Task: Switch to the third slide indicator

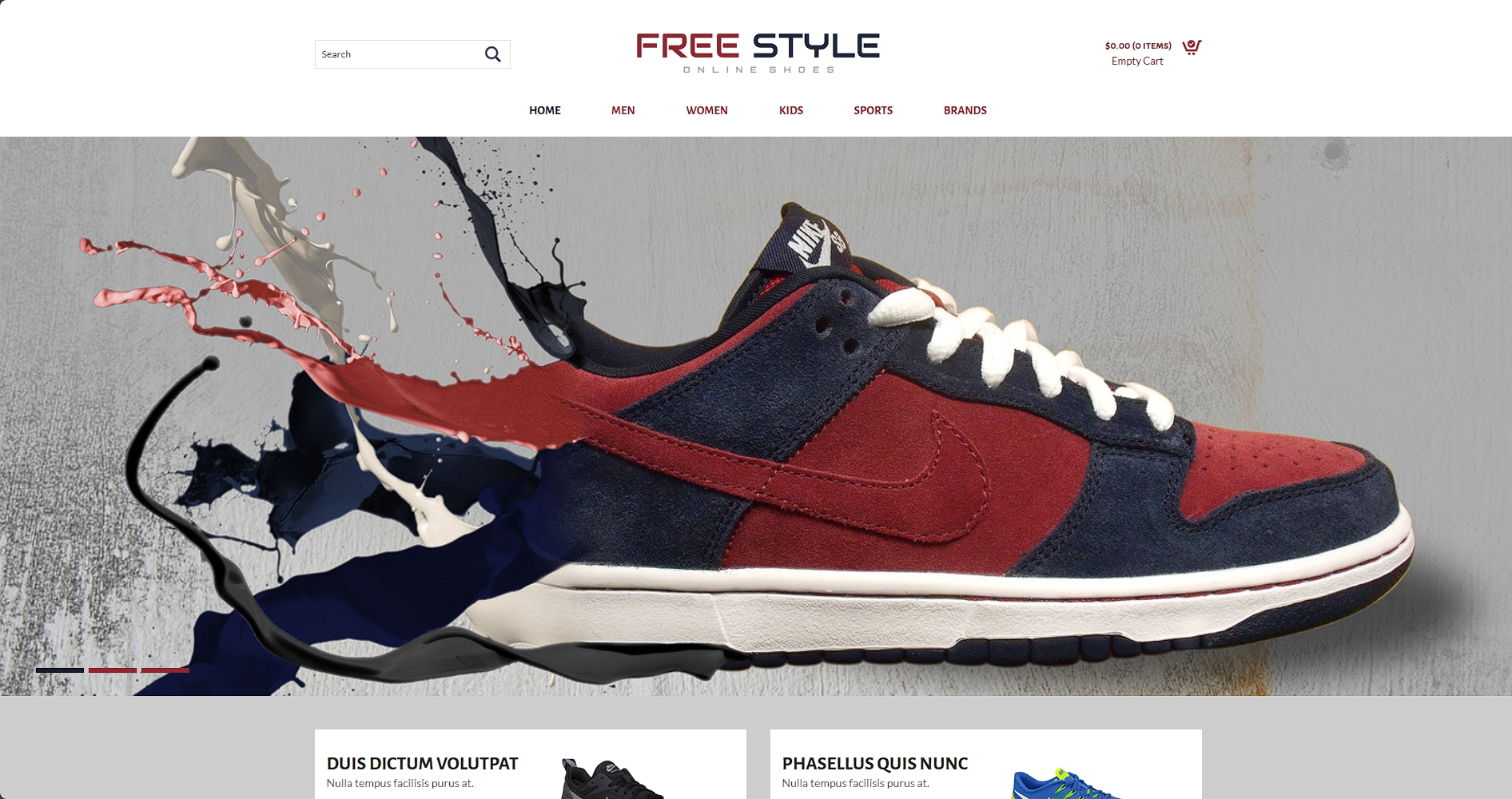Action: click(x=165, y=670)
